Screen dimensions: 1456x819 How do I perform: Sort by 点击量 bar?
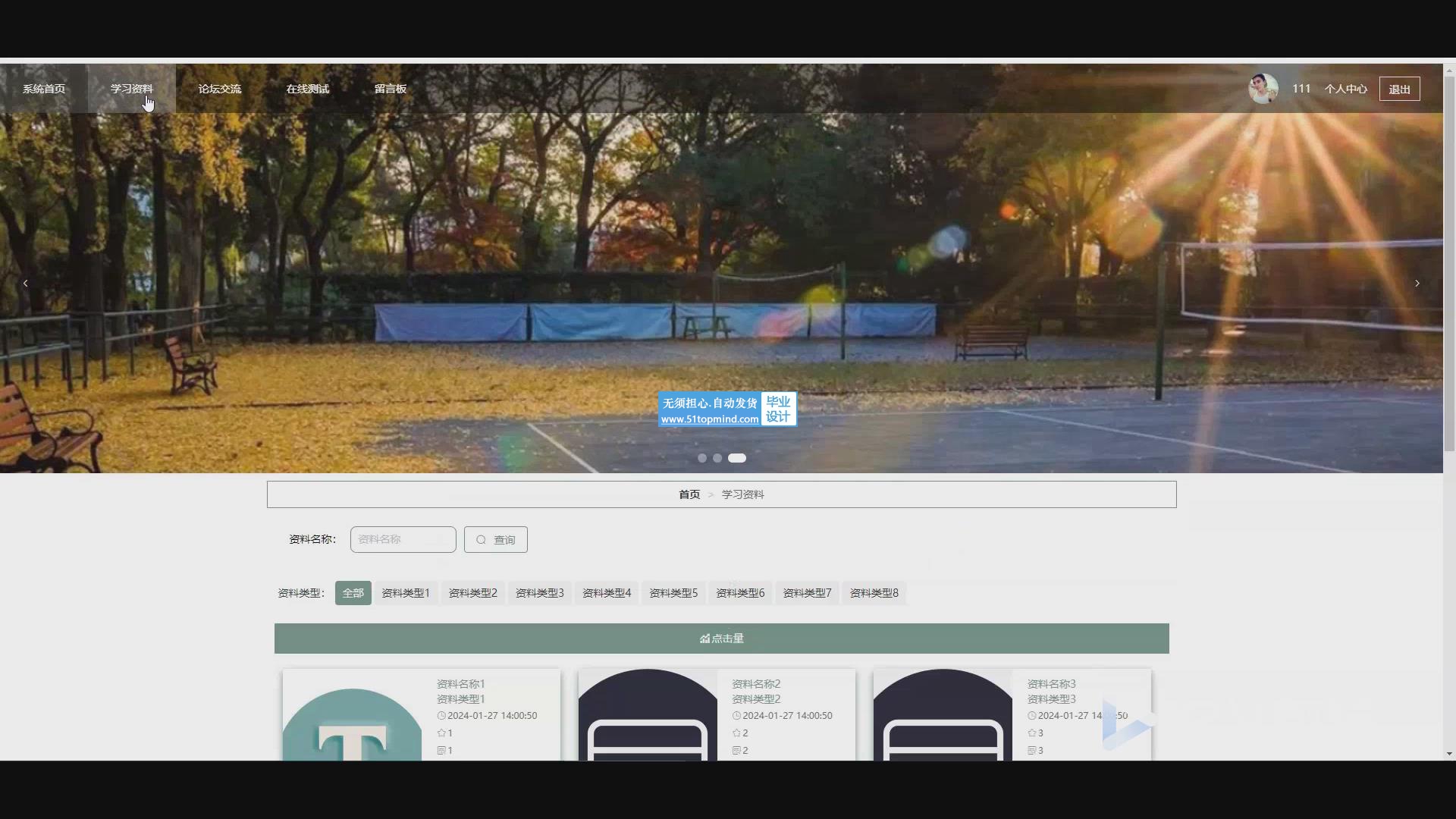coord(722,639)
